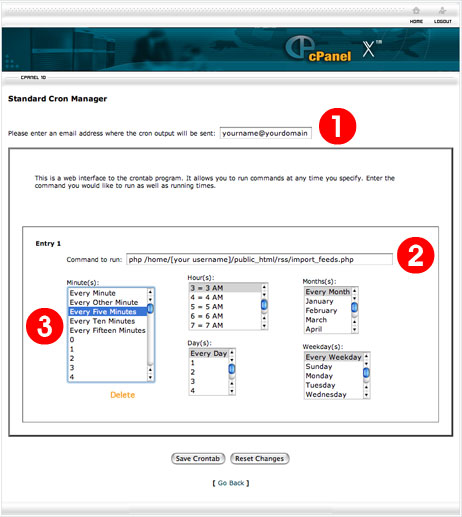Click into the Command to run field
Image resolution: width=462 pixels, height=517 pixels.
[259, 259]
